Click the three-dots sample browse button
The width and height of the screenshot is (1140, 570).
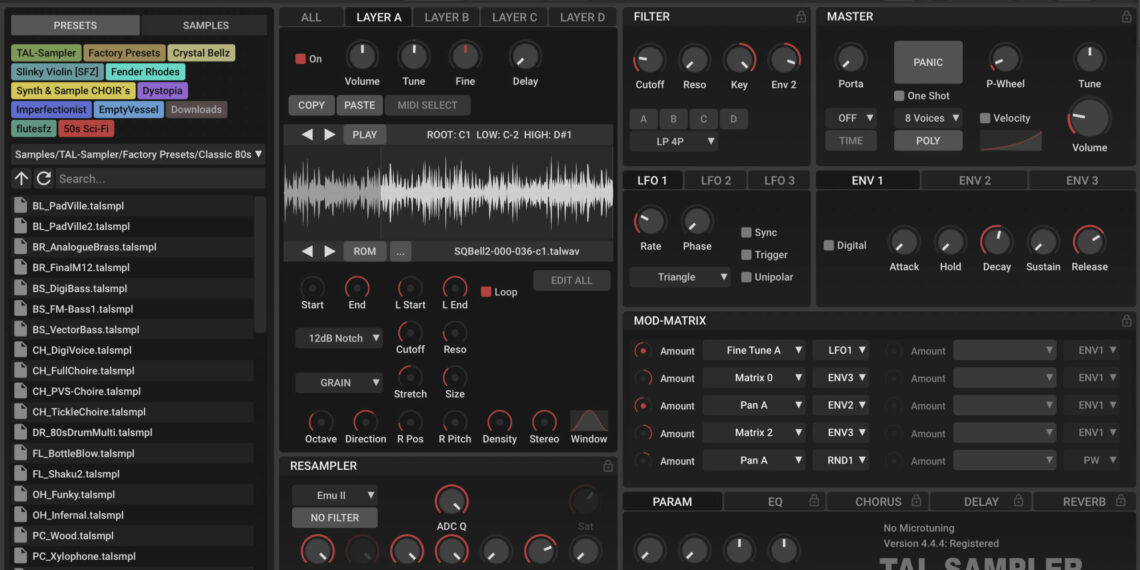tap(400, 251)
